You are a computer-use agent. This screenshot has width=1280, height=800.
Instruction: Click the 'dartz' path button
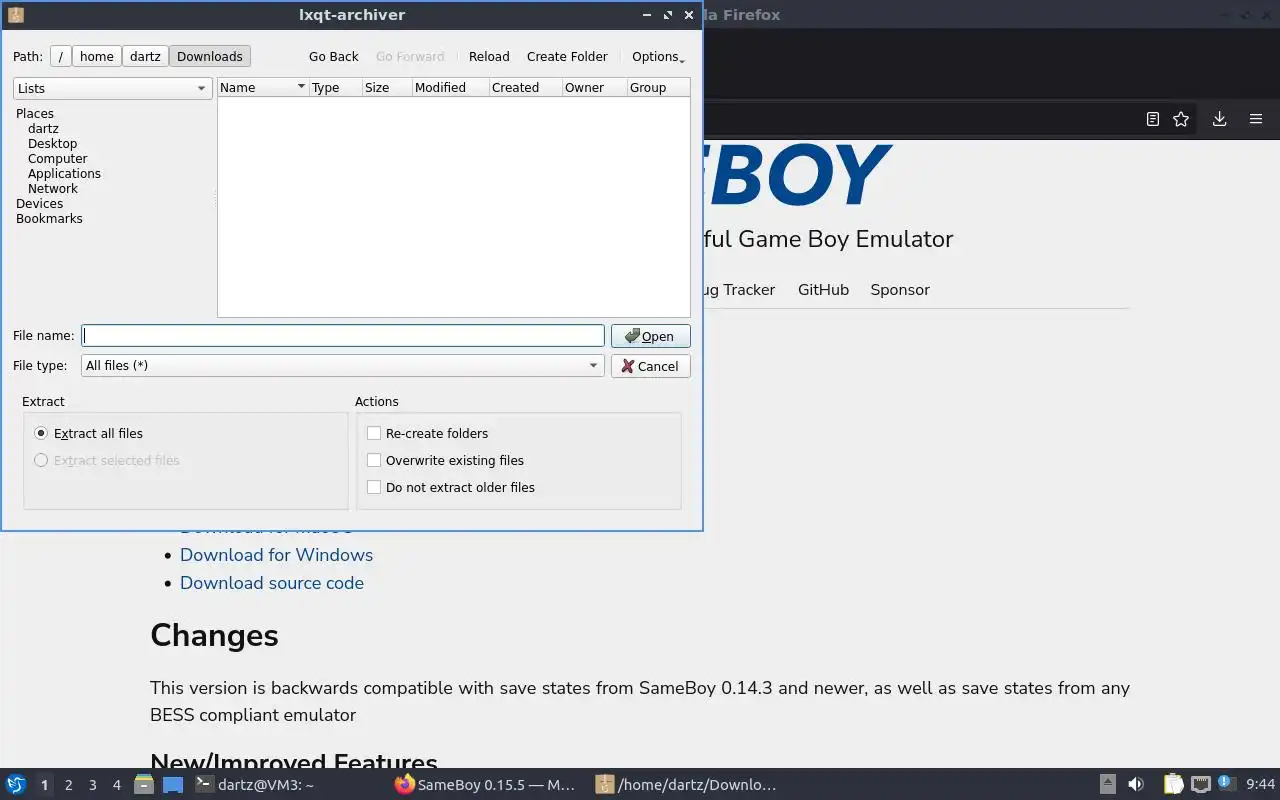[145, 57]
